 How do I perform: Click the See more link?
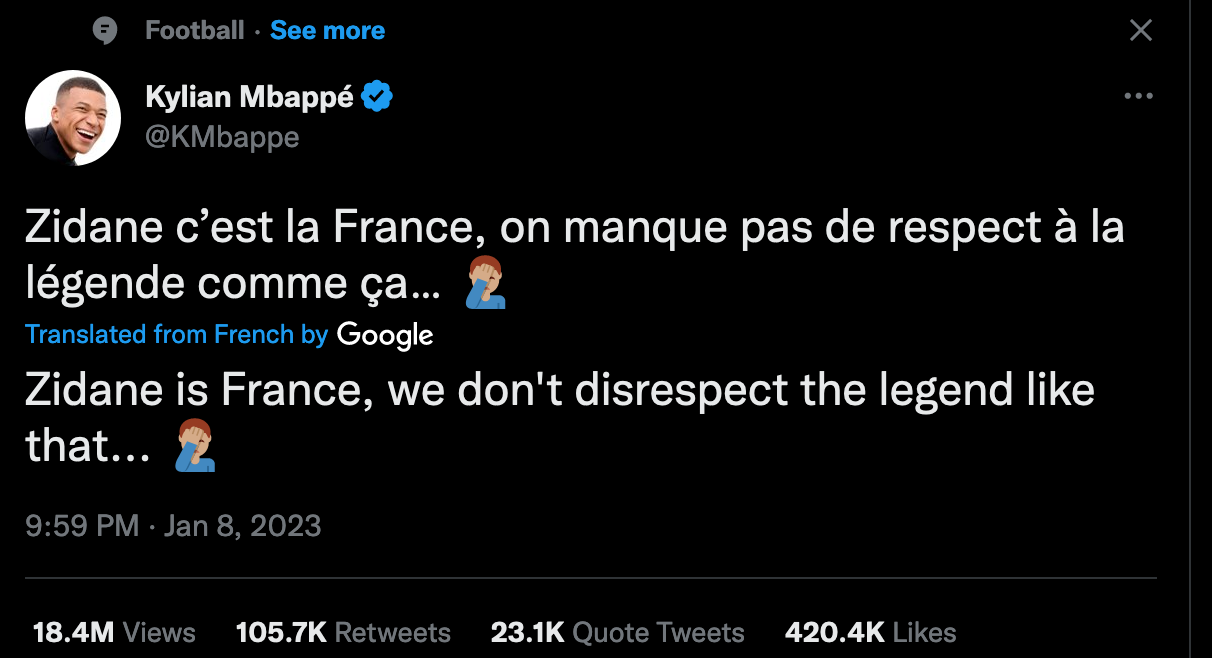pos(327,31)
